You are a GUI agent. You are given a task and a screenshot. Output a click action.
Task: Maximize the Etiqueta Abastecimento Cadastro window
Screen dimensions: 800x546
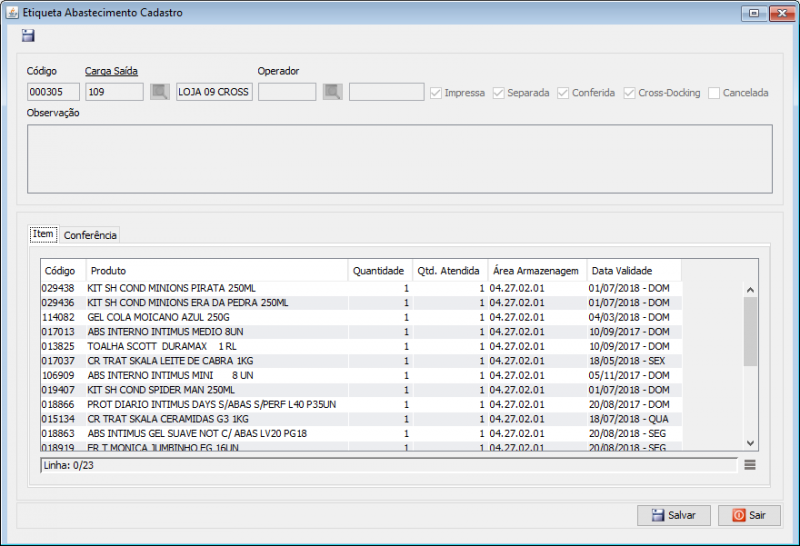[755, 13]
